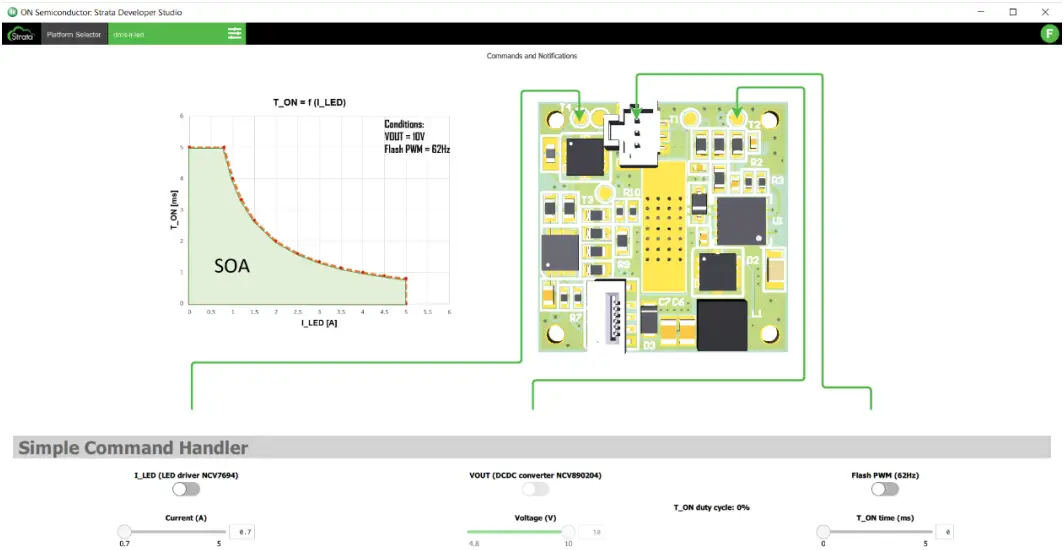Image resolution: width=1064 pixels, height=550 pixels.
Task: Toggle I_LED LED driver NCV7694 switch
Action: (186, 489)
